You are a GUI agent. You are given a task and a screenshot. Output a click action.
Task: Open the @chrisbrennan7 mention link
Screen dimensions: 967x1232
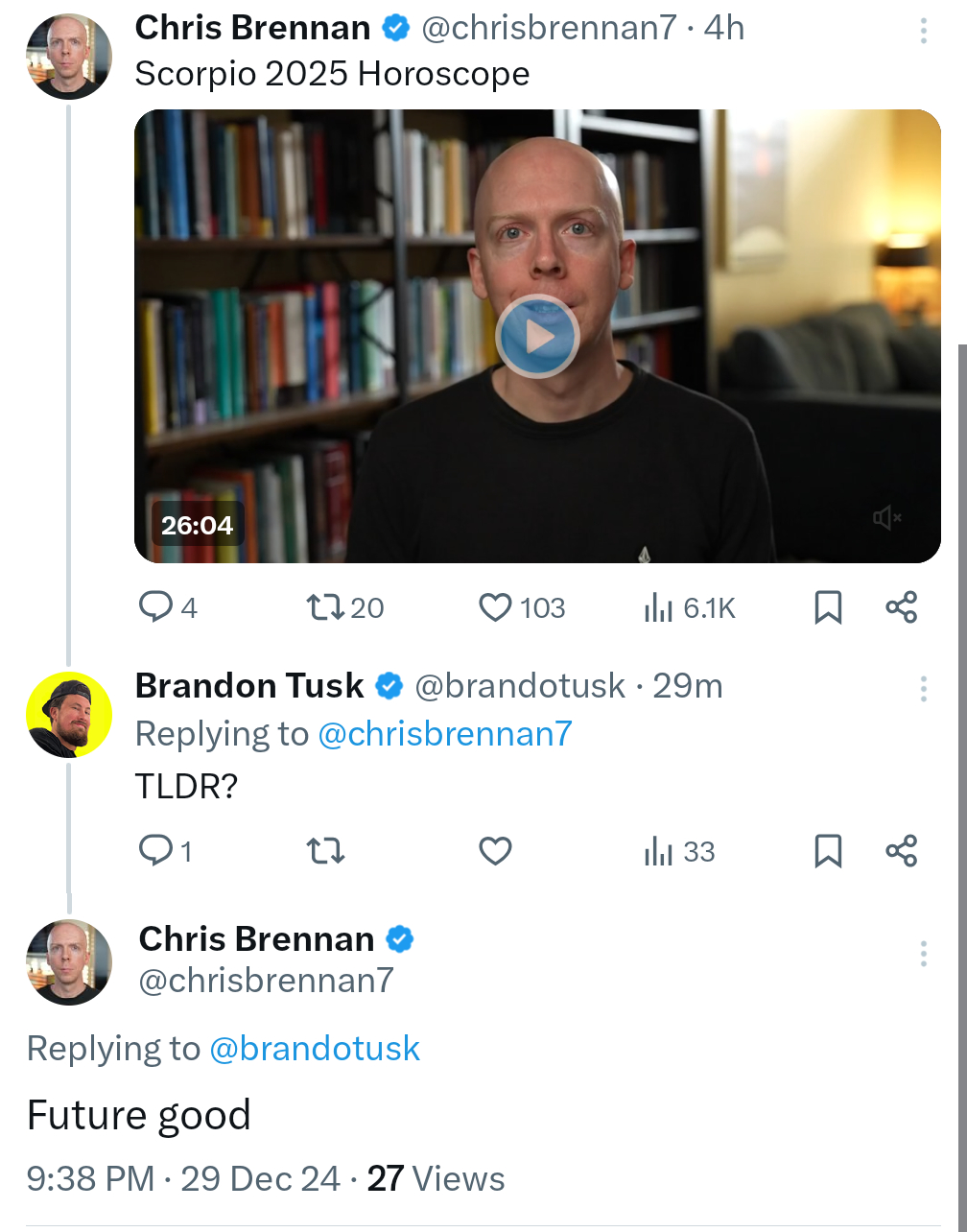pos(444,734)
